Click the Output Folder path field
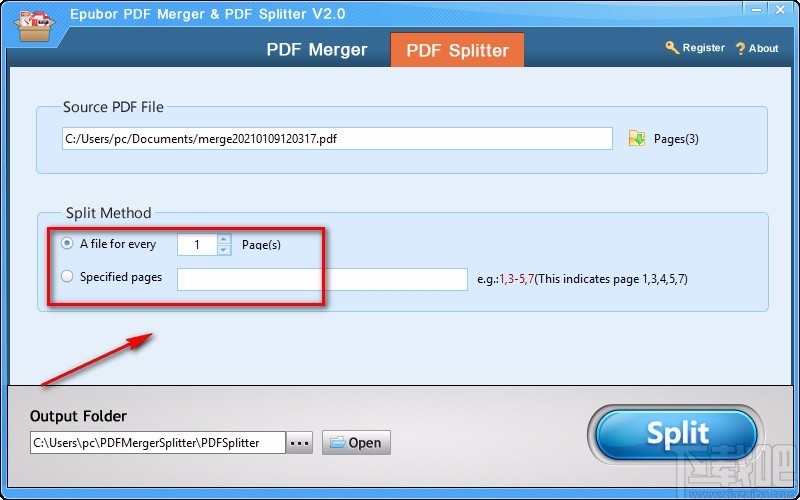Screen dimensions: 800x500 (158, 443)
